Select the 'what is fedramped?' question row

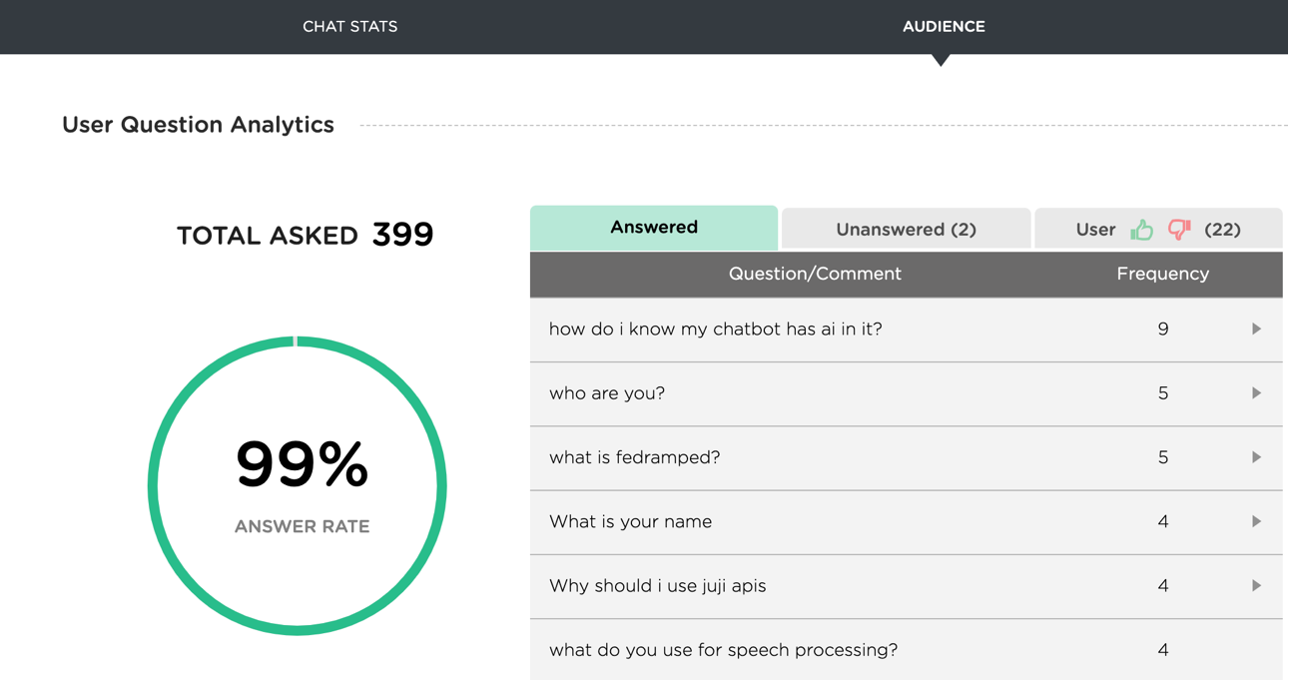[906, 458]
